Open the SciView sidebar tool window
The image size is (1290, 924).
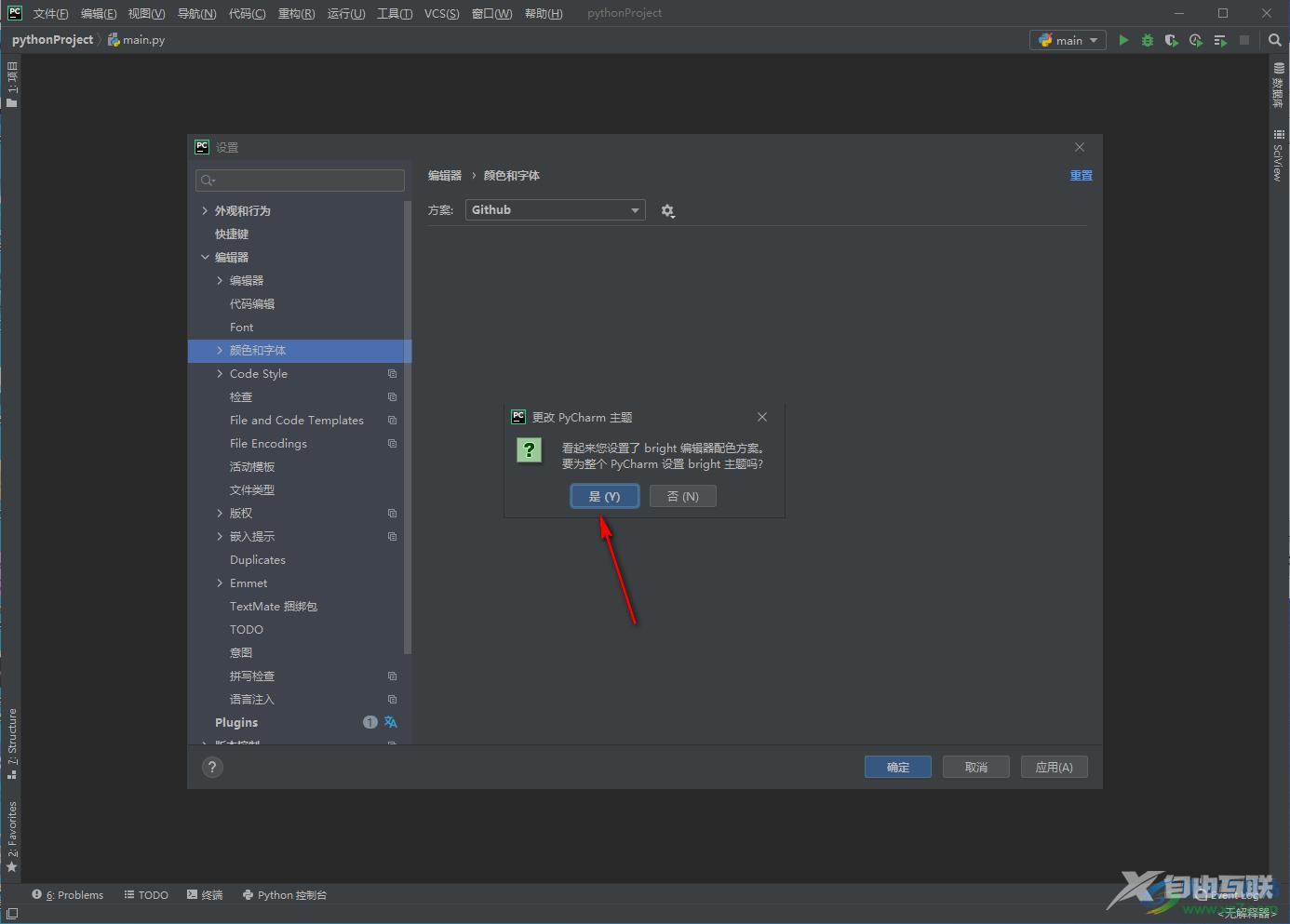tap(1279, 155)
